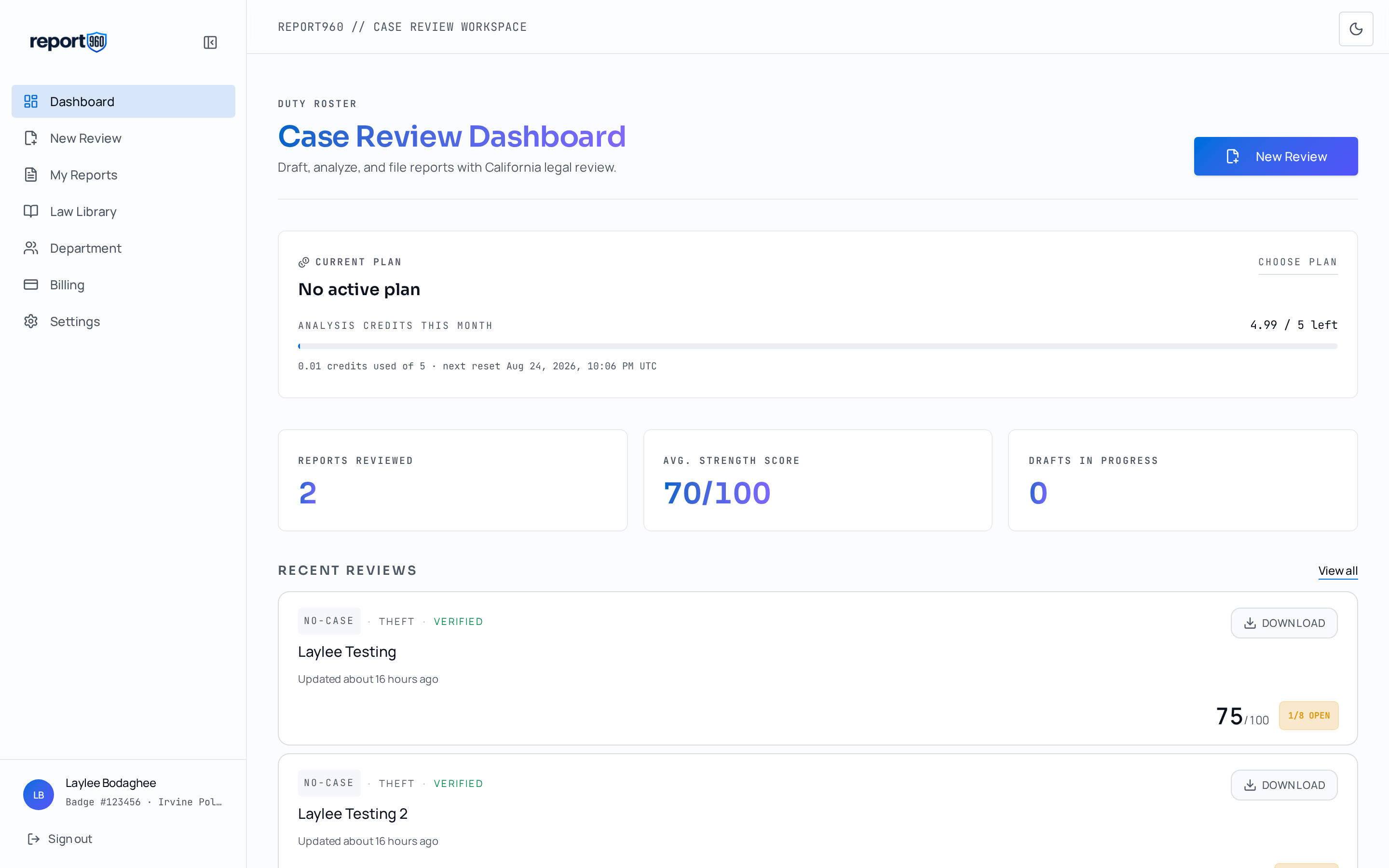1389x868 pixels.
Task: Click REPORT960 // CASE REVIEW WORKSPACE breadcrumb
Action: click(x=402, y=27)
